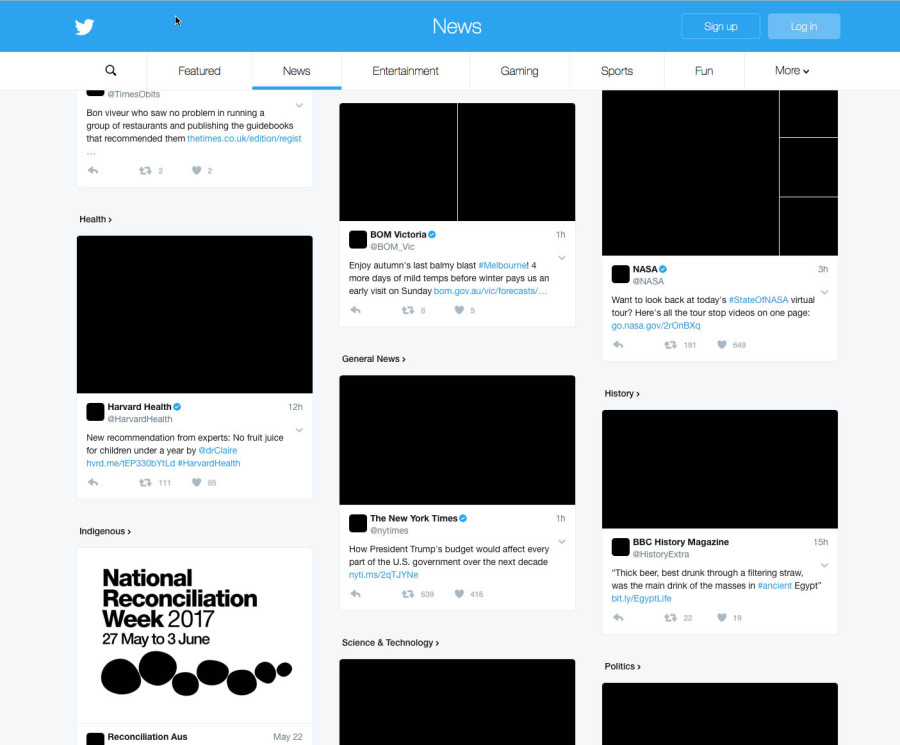
Task: Retweet the BBC History Magazine tweet
Action: (670, 618)
